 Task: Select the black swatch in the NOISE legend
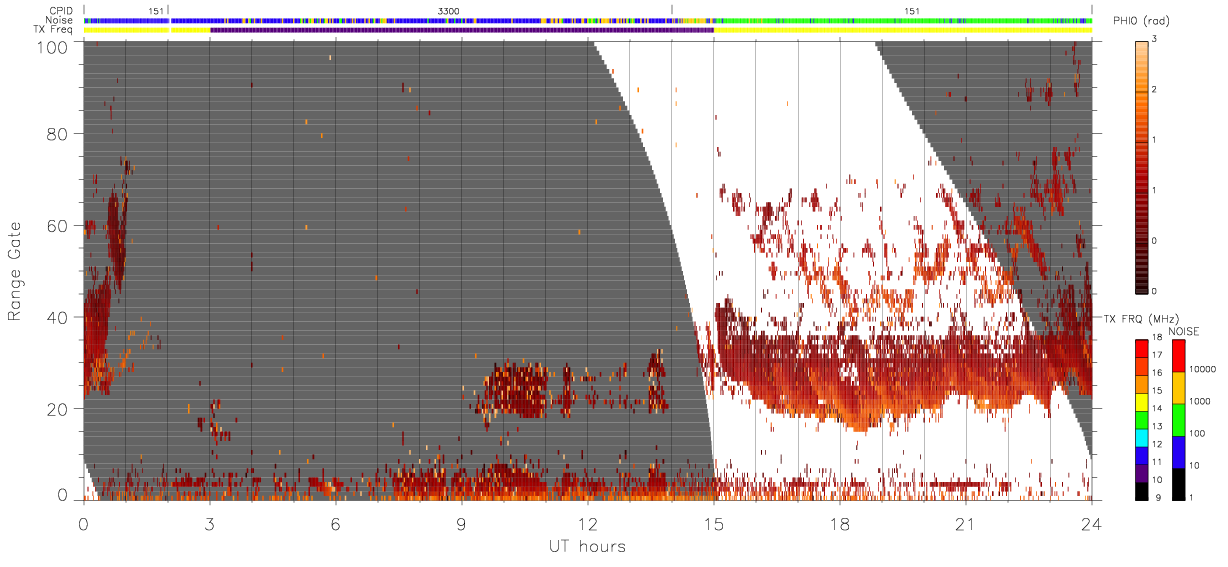click(x=1179, y=484)
